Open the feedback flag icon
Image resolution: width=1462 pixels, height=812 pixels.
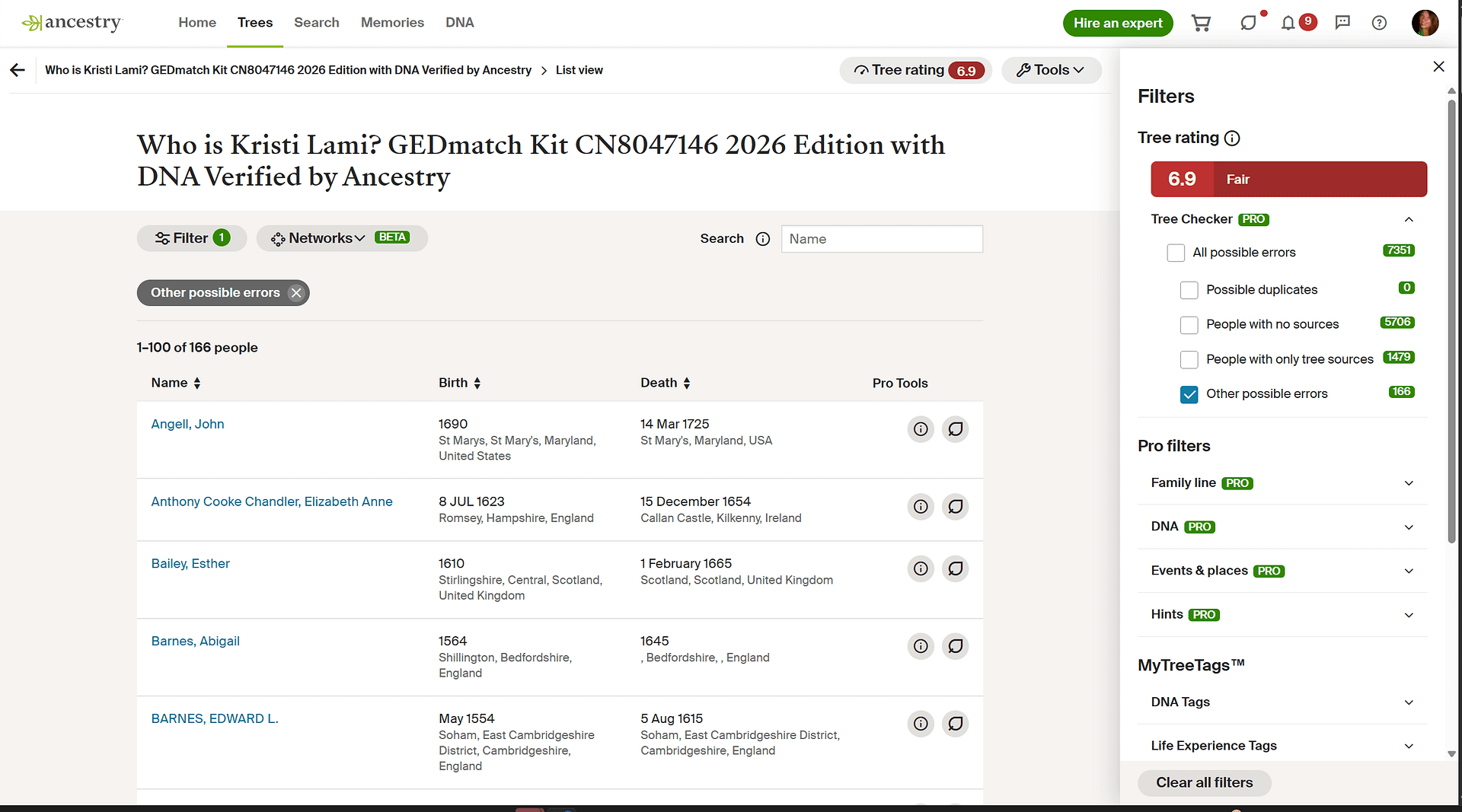(x=1342, y=23)
